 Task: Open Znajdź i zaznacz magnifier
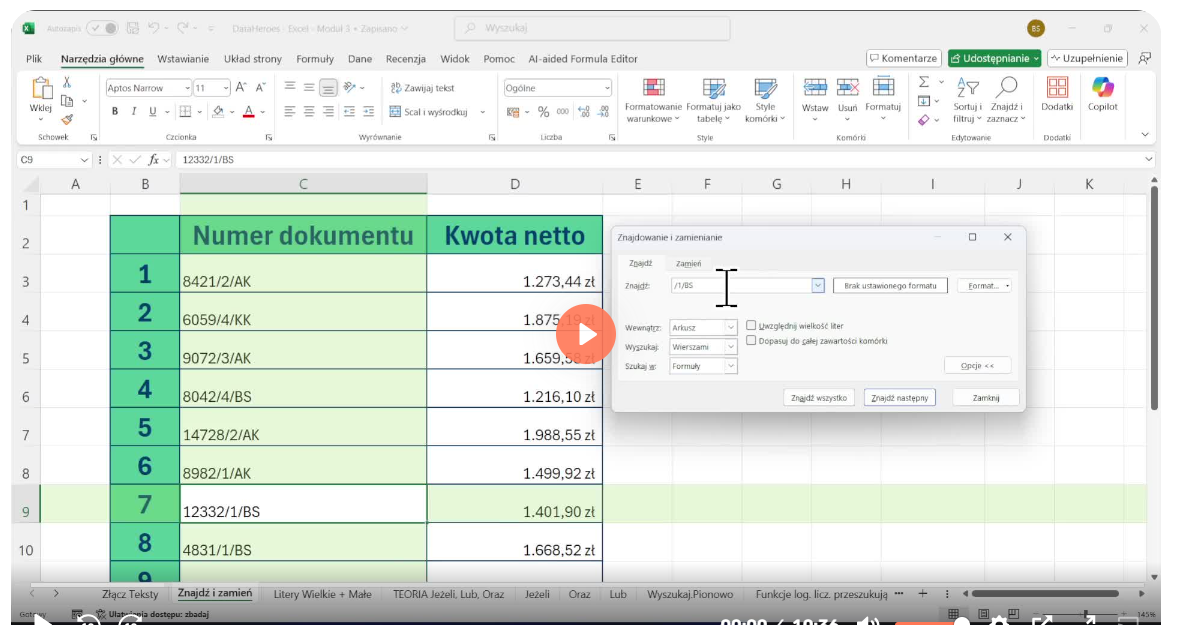pos(1006,100)
